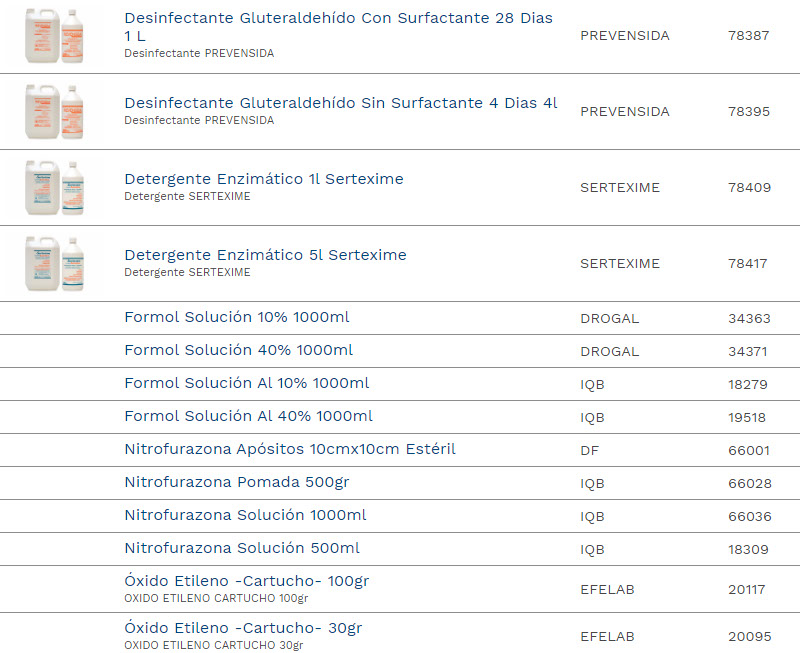Viewport: 800px width, 653px height.
Task: Open the Gluteraldehído Sin Surfactante product thumbnail
Action: point(55,111)
